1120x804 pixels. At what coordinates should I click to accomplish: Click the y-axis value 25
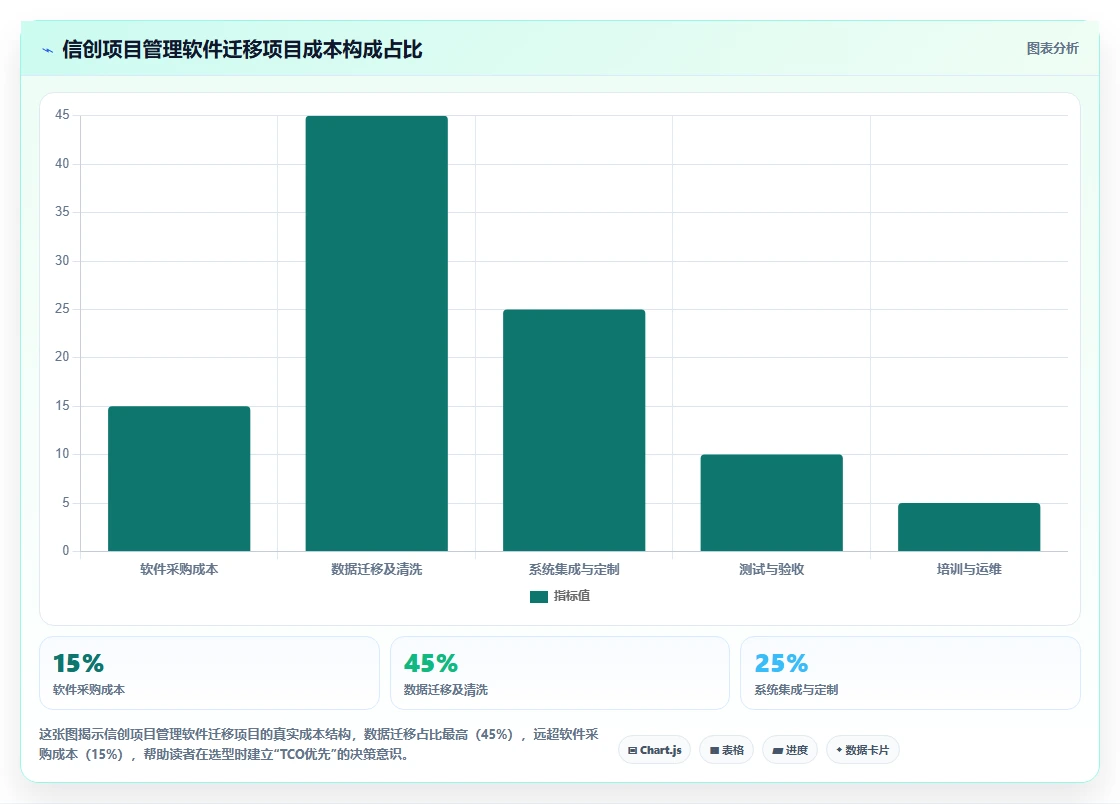(62, 308)
